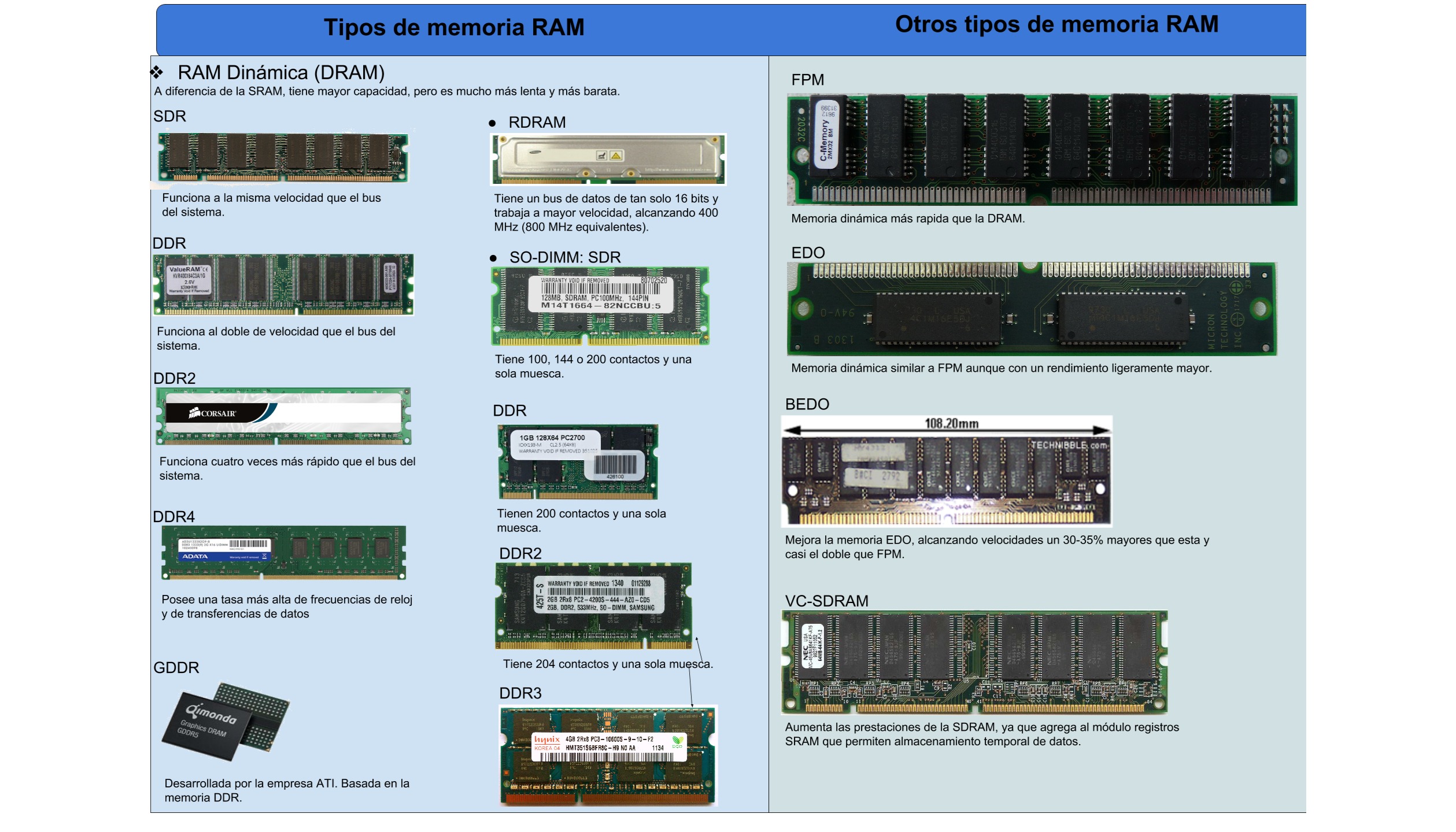The image size is (1456, 832).
Task: Click the FPM C-Memory module image
Action: tap(1041, 149)
